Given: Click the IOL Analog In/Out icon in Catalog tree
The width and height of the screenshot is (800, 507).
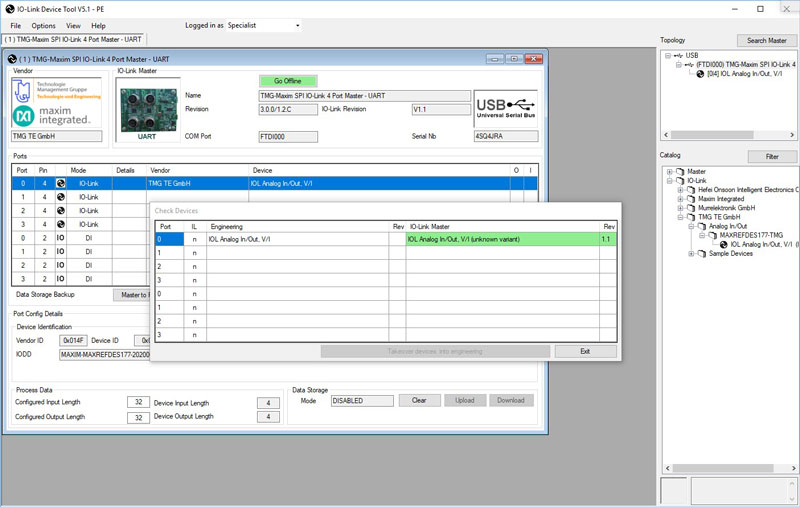Looking at the screenshot, I should tap(723, 244).
